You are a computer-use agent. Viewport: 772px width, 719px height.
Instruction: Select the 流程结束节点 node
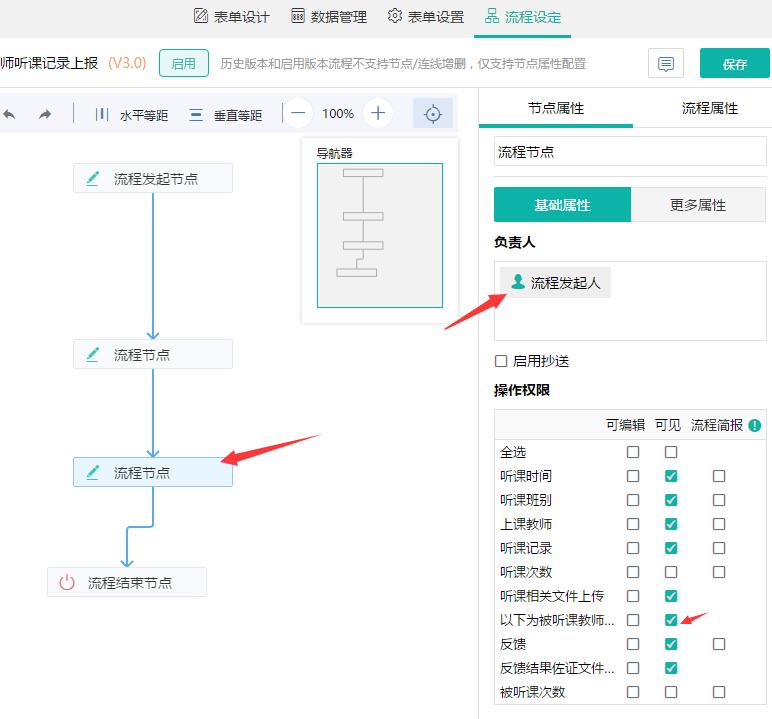[127, 583]
